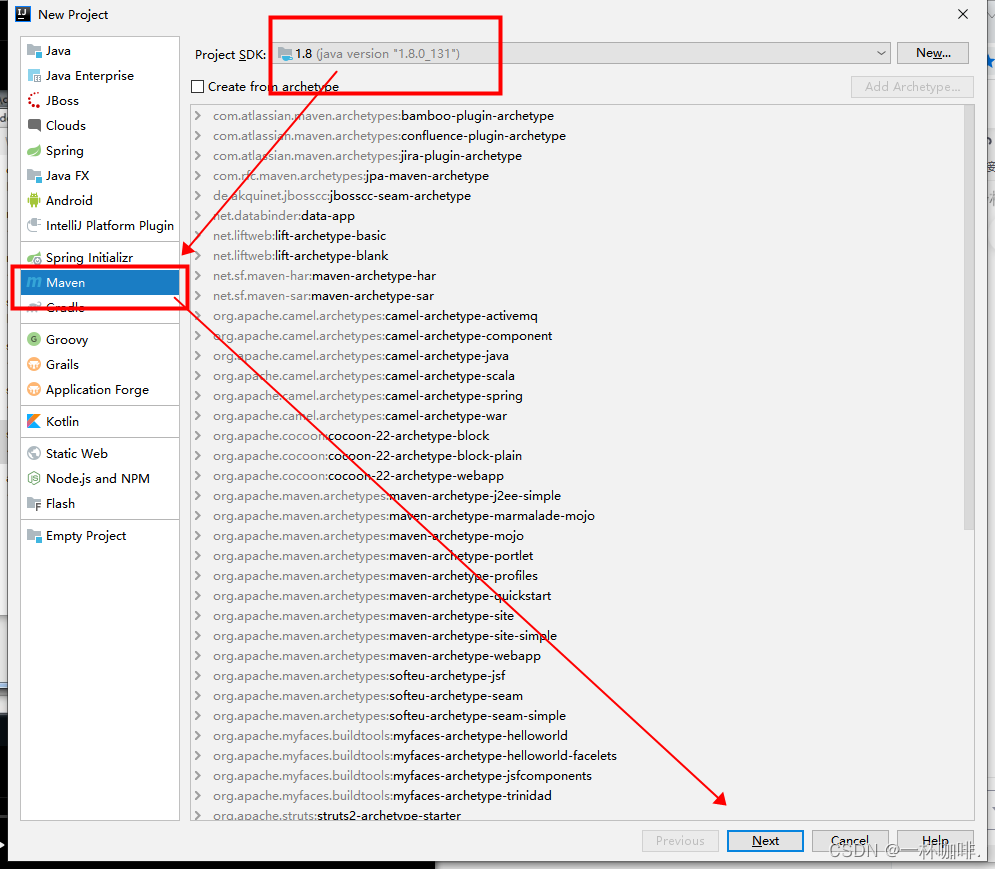Image resolution: width=995 pixels, height=869 pixels.
Task: Select Maven project type
Action: pyautogui.click(x=100, y=282)
